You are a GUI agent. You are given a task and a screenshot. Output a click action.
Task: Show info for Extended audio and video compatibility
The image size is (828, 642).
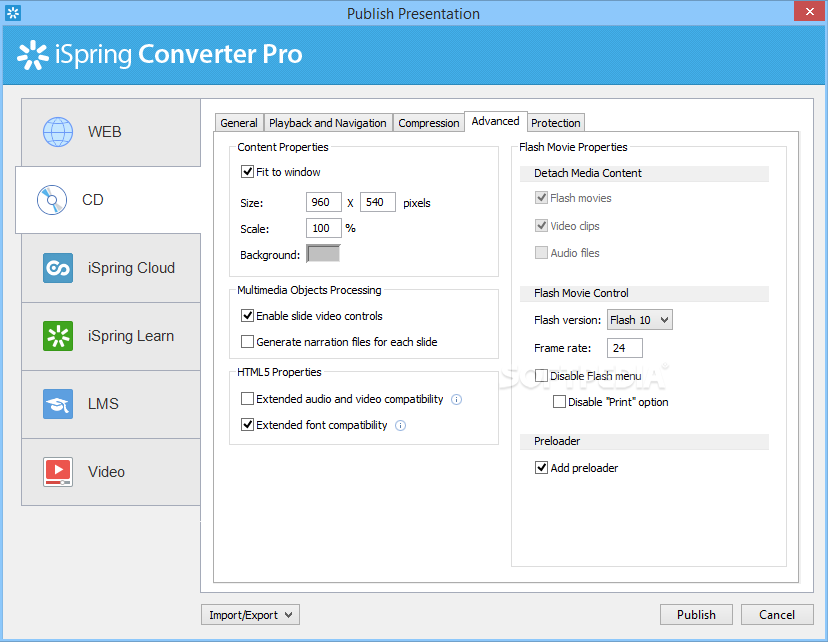coord(456,400)
